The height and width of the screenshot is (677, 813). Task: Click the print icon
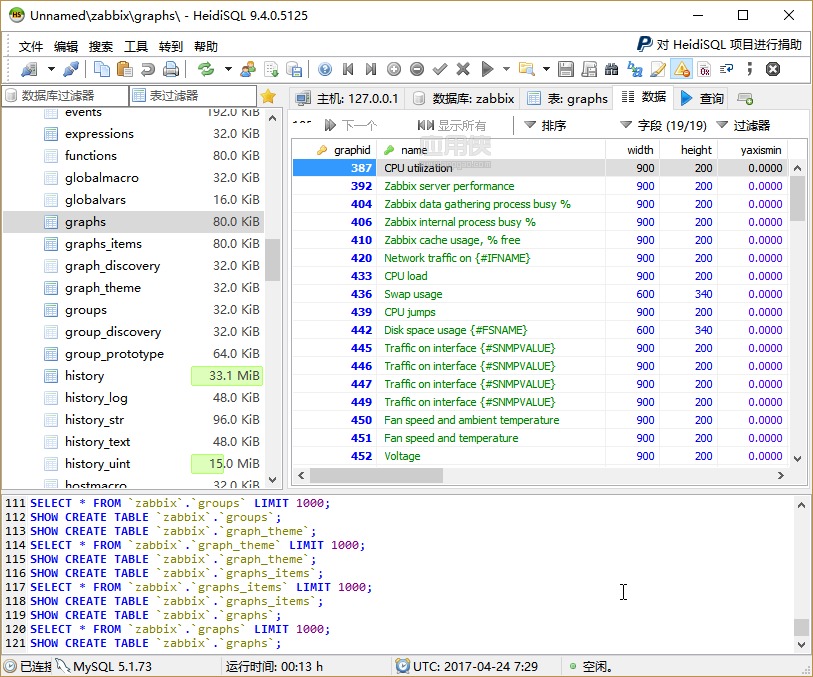click(x=171, y=69)
